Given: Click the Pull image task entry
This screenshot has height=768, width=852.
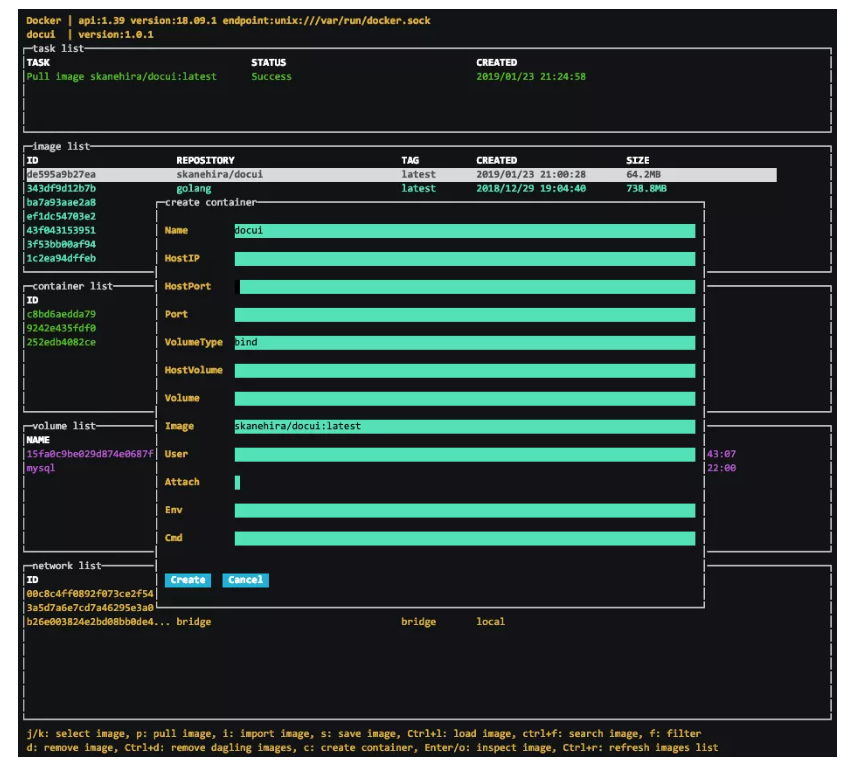Looking at the screenshot, I should (120, 75).
